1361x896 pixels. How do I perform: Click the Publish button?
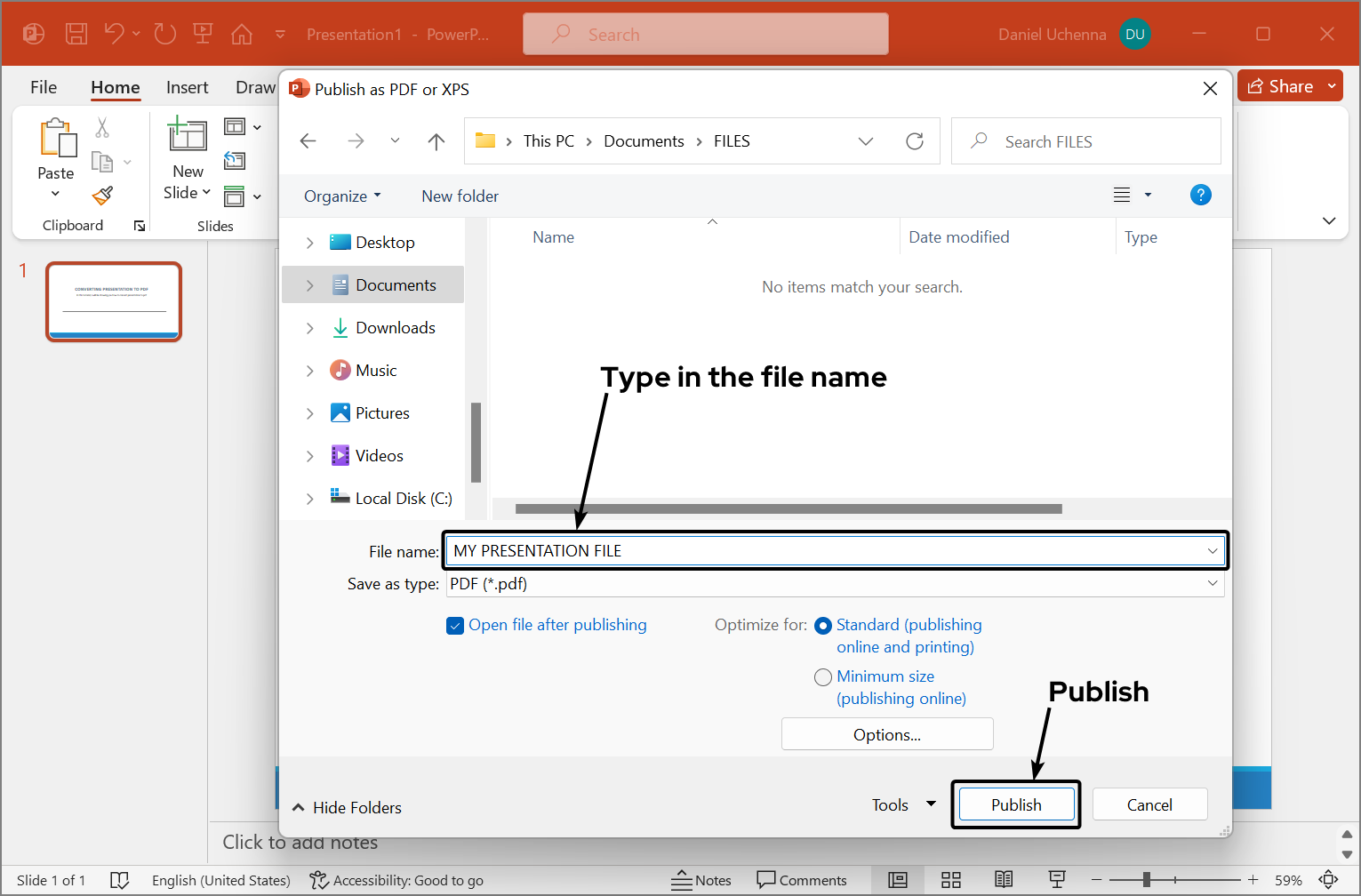[1015, 804]
